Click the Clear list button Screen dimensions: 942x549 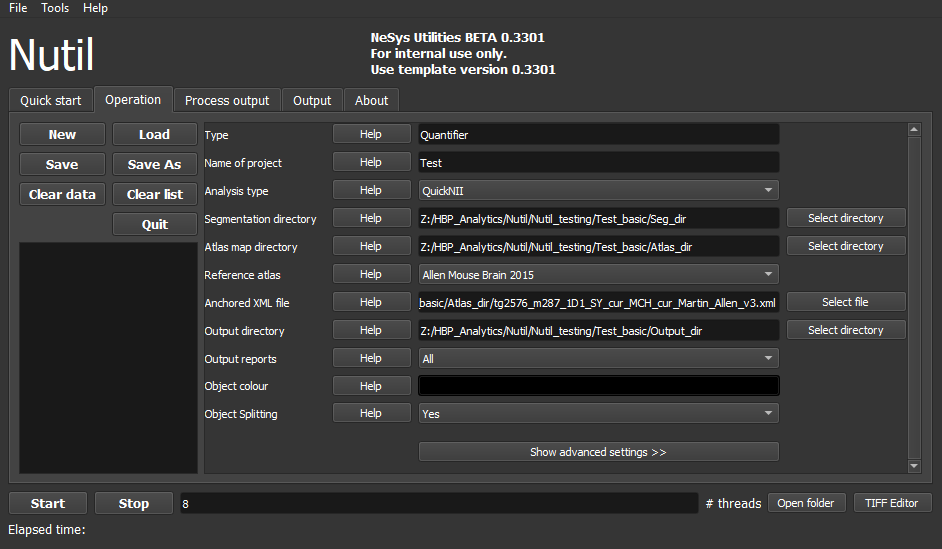[x=154, y=195]
